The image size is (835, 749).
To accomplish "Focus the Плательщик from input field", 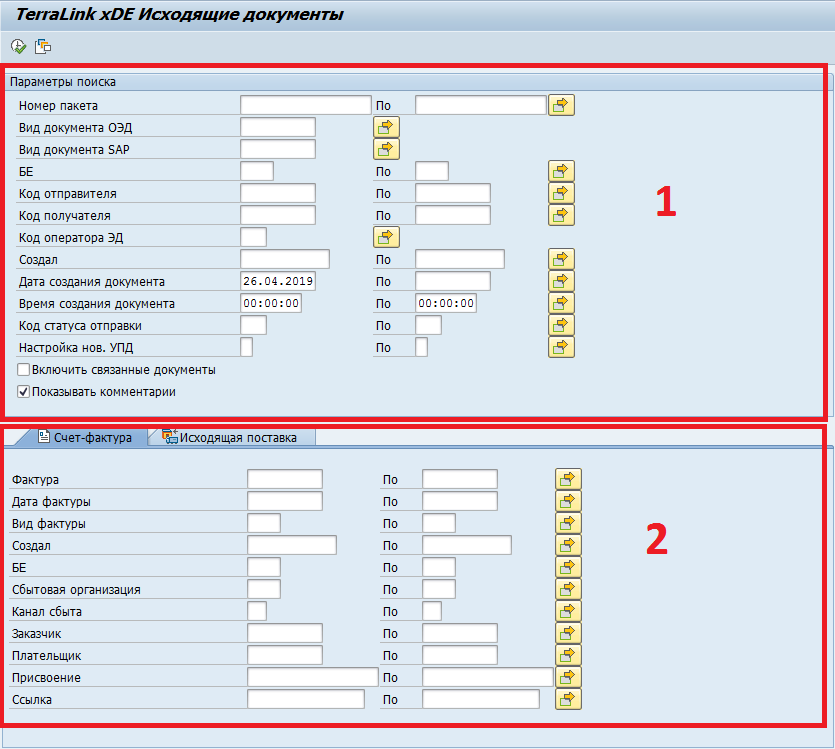I will click(284, 655).
